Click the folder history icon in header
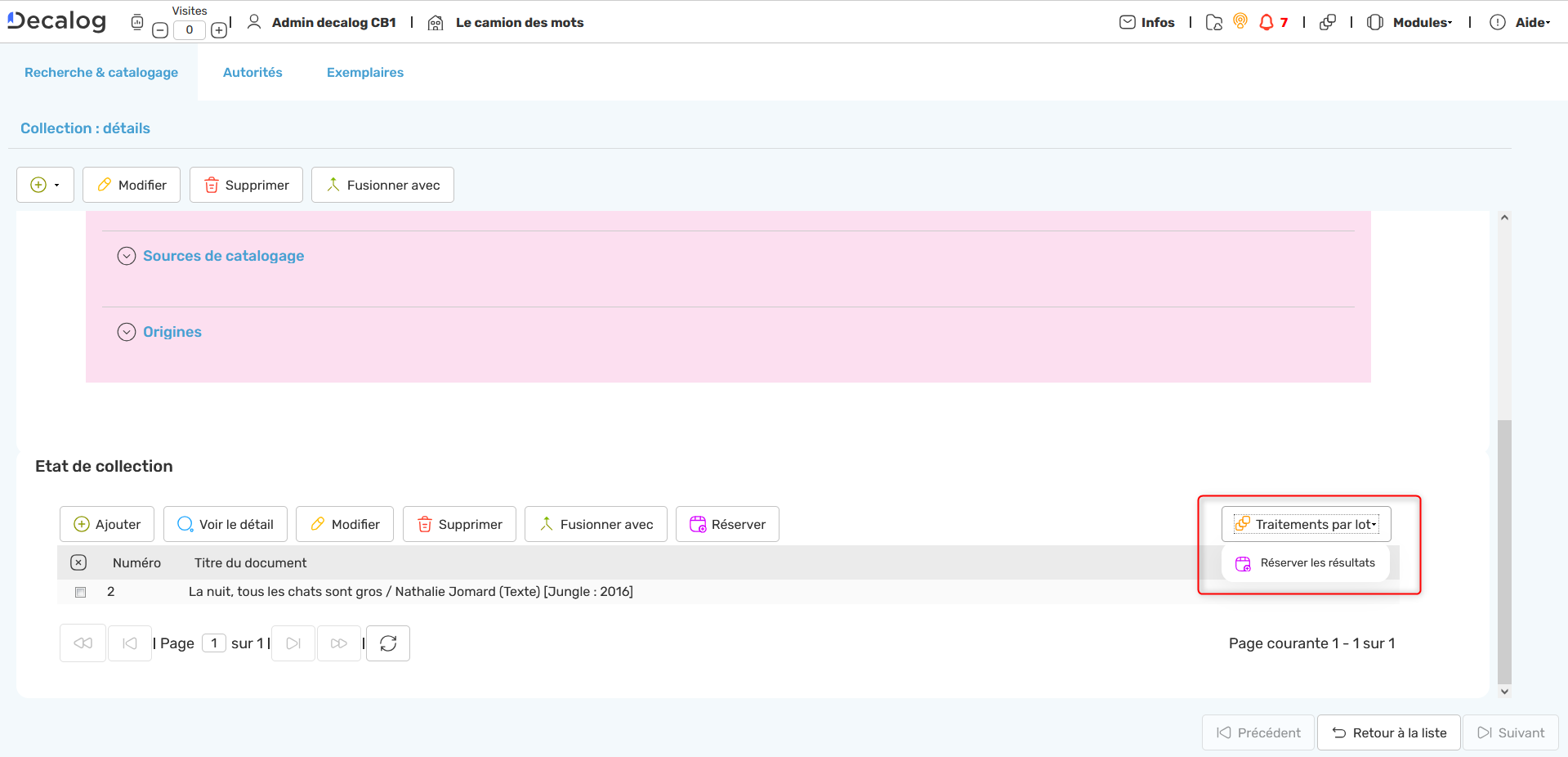The height and width of the screenshot is (757, 1568). pyautogui.click(x=1214, y=22)
